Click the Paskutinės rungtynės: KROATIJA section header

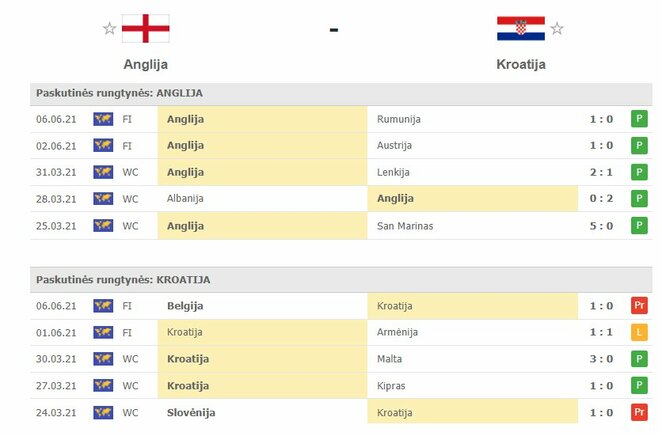[341, 280]
